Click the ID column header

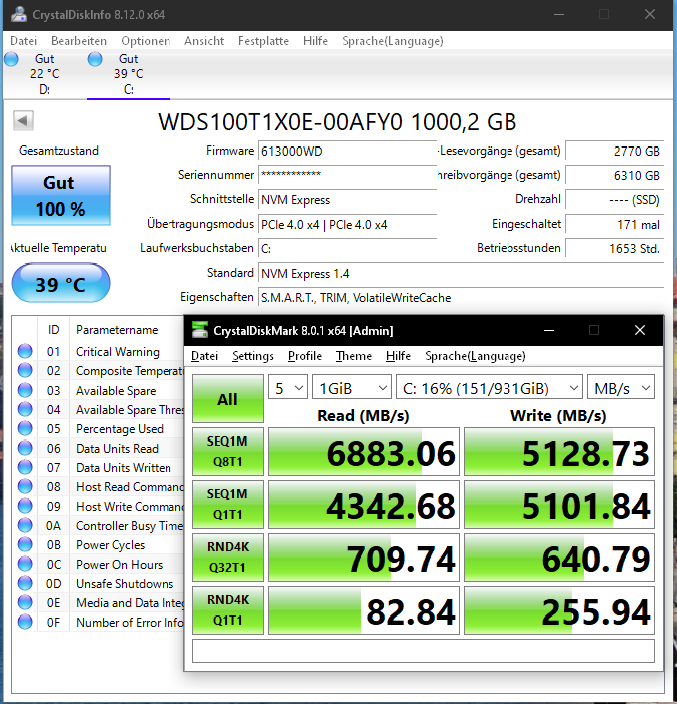pos(53,330)
